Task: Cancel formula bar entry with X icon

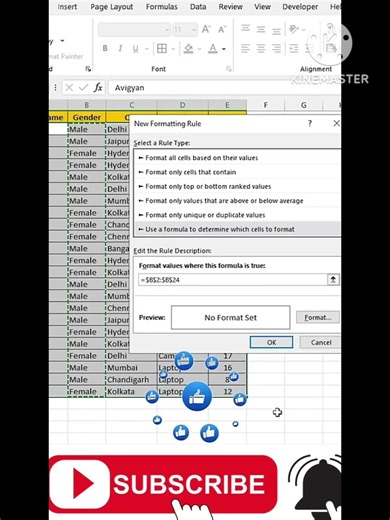Action: (69, 88)
